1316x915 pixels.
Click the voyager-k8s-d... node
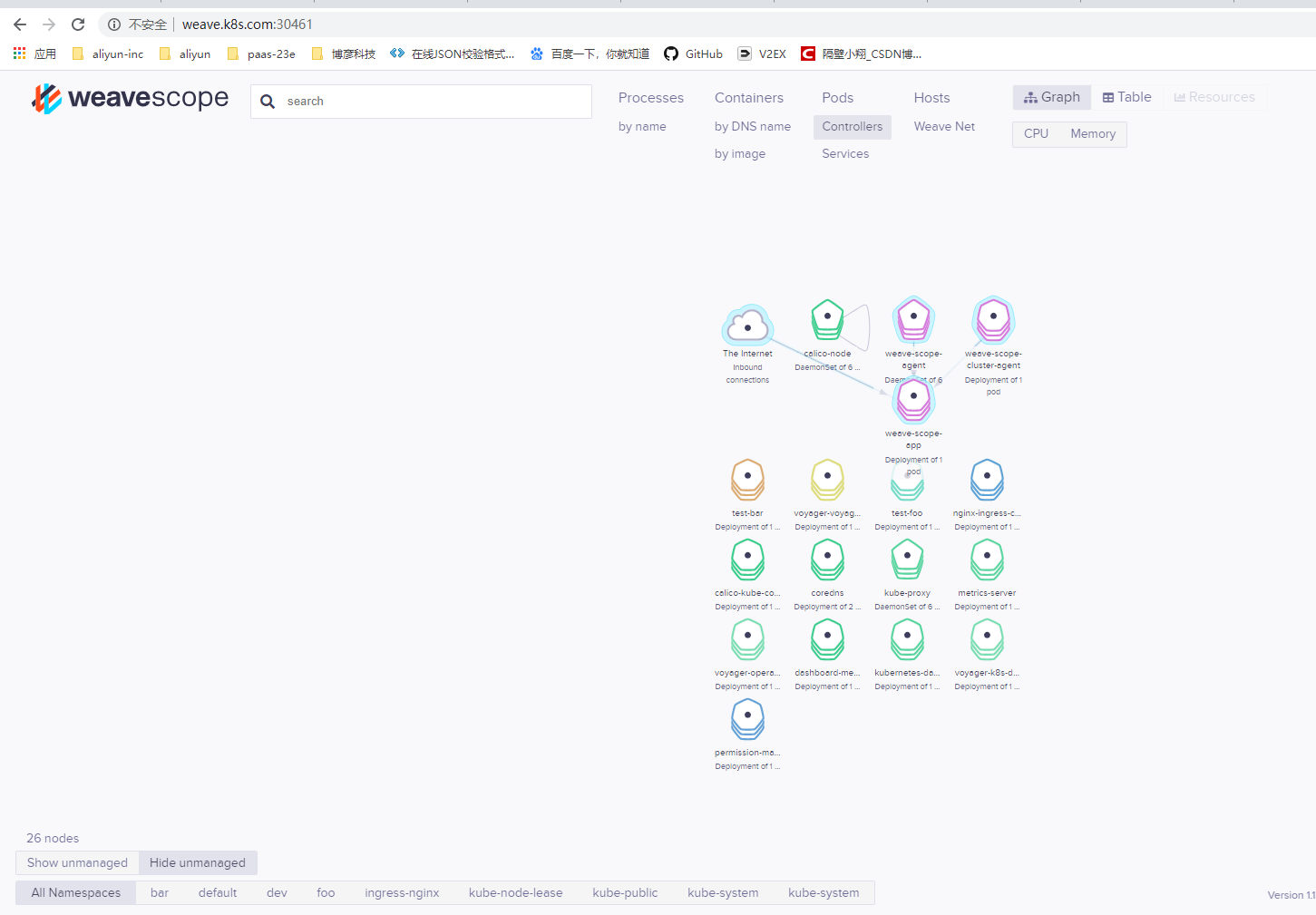pyautogui.click(x=987, y=638)
